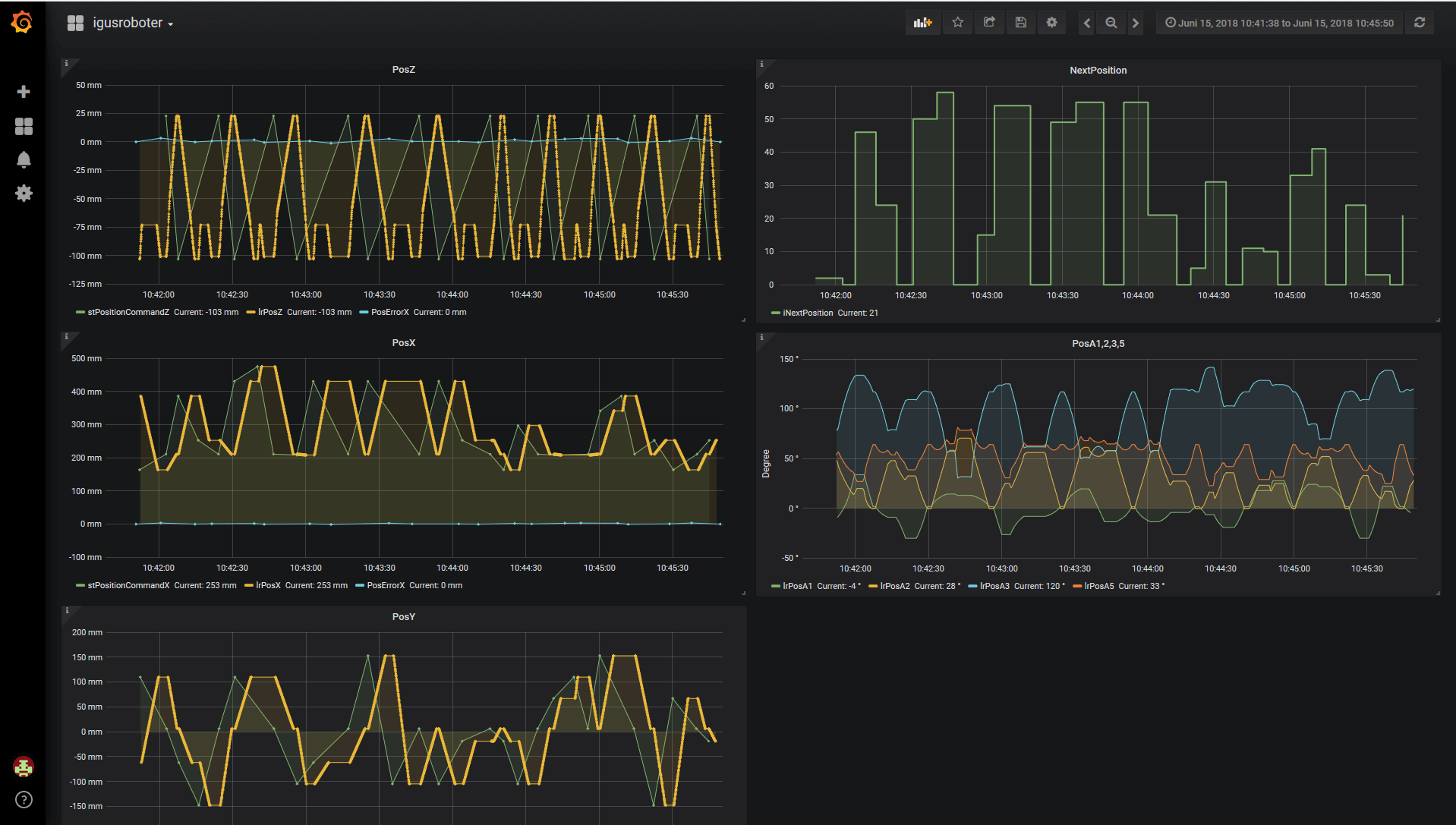1456x825 pixels.
Task: Toggle lrPosX series in legend
Action: coord(268,585)
